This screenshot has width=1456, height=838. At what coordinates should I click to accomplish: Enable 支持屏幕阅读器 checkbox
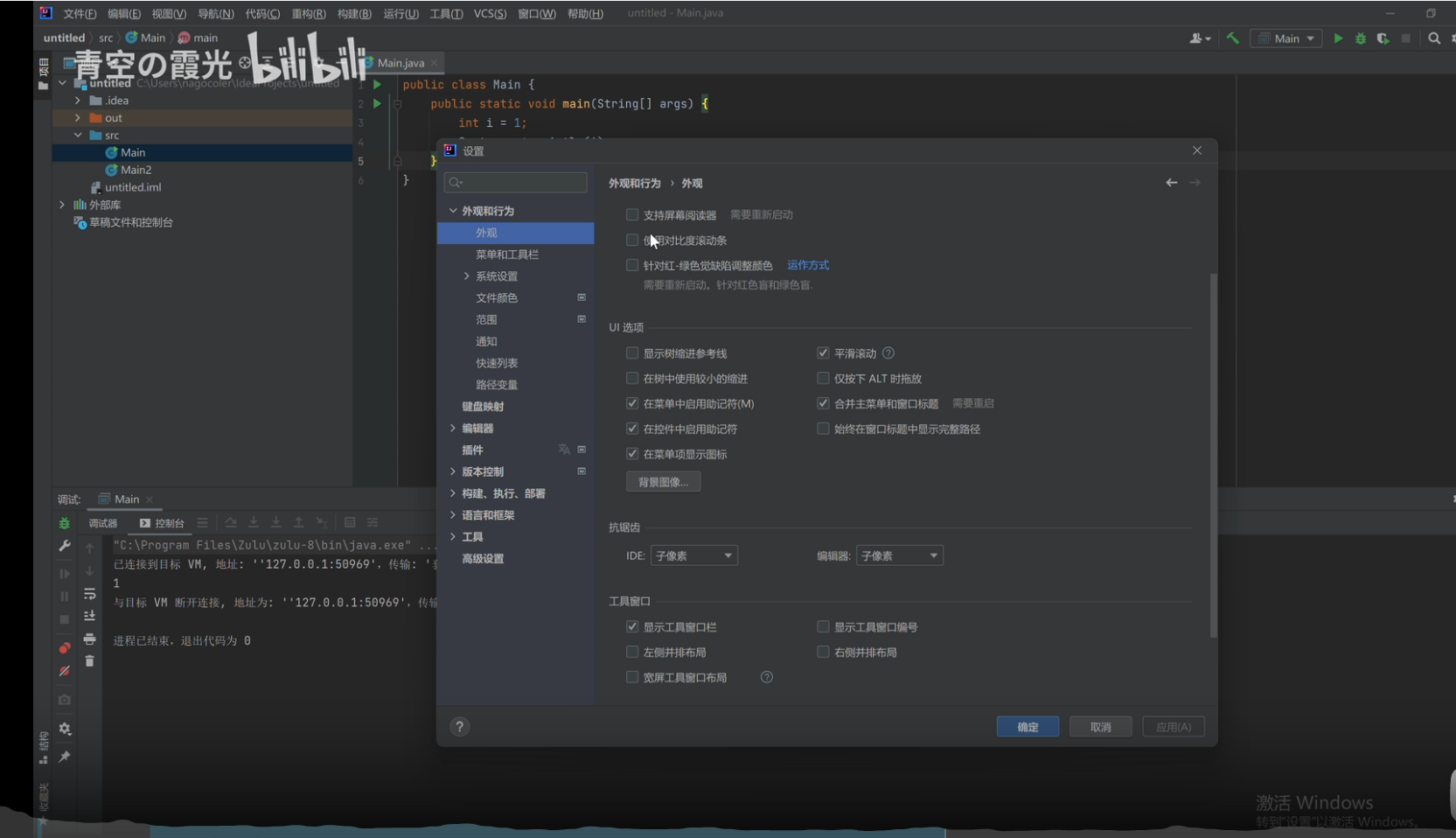(x=632, y=214)
